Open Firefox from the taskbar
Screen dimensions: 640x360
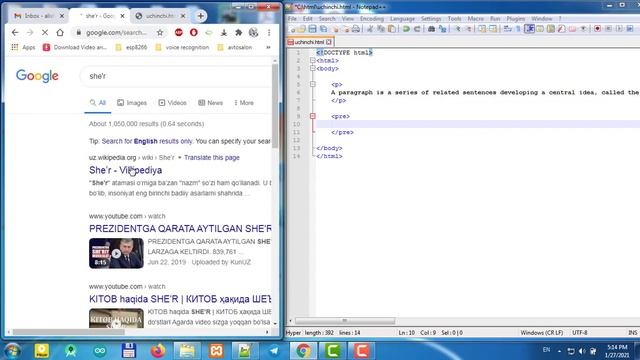pyautogui.click(x=158, y=351)
